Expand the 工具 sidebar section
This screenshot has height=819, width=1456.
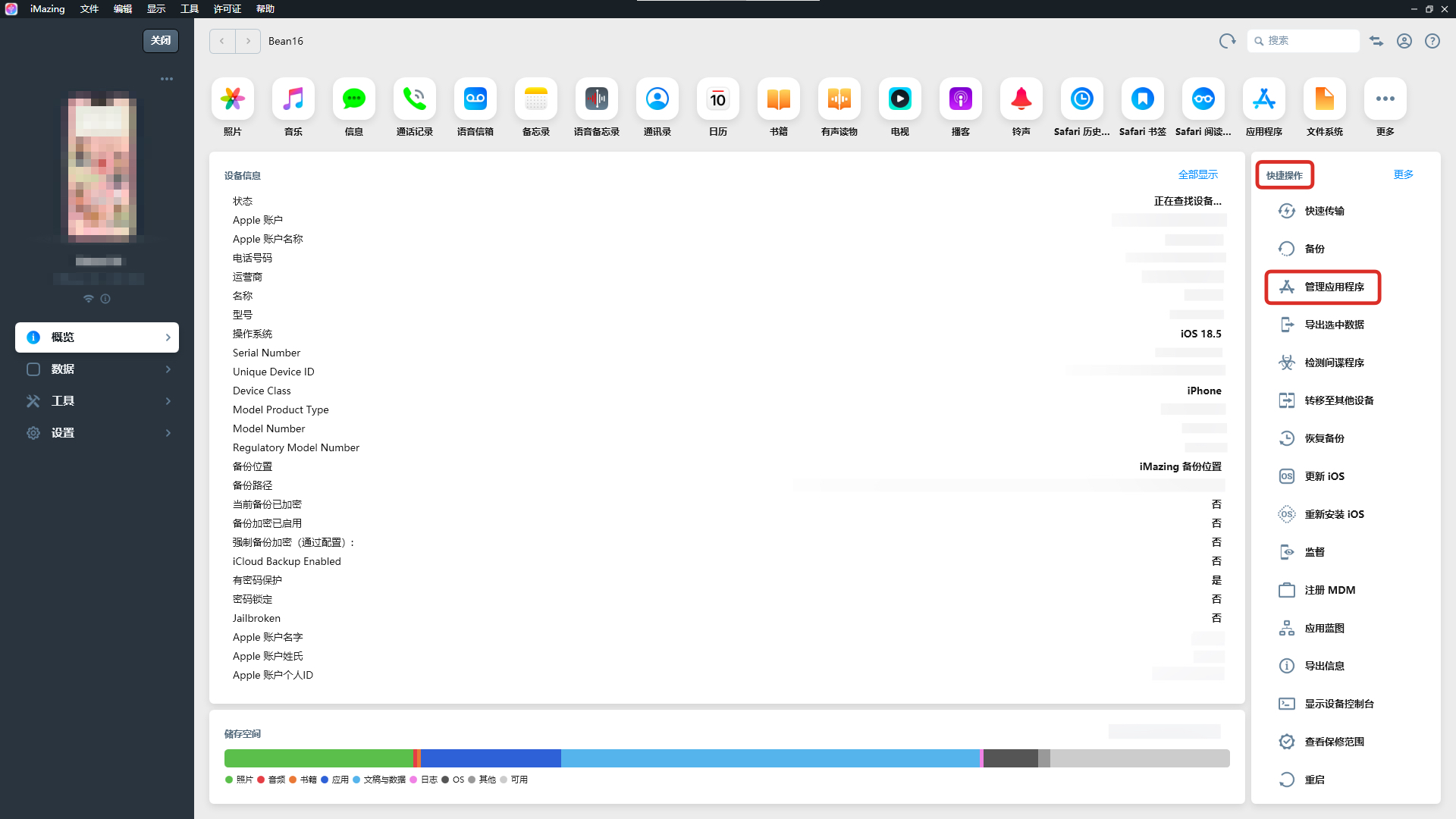pos(97,401)
